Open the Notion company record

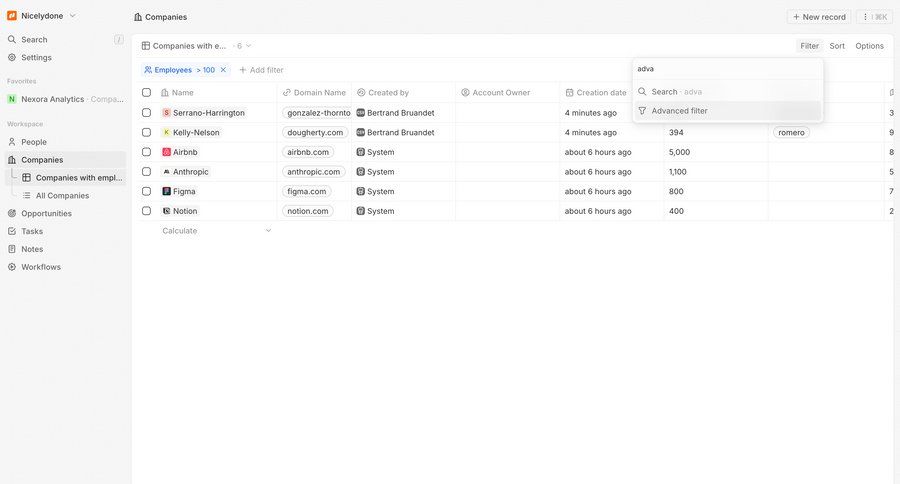[180, 211]
